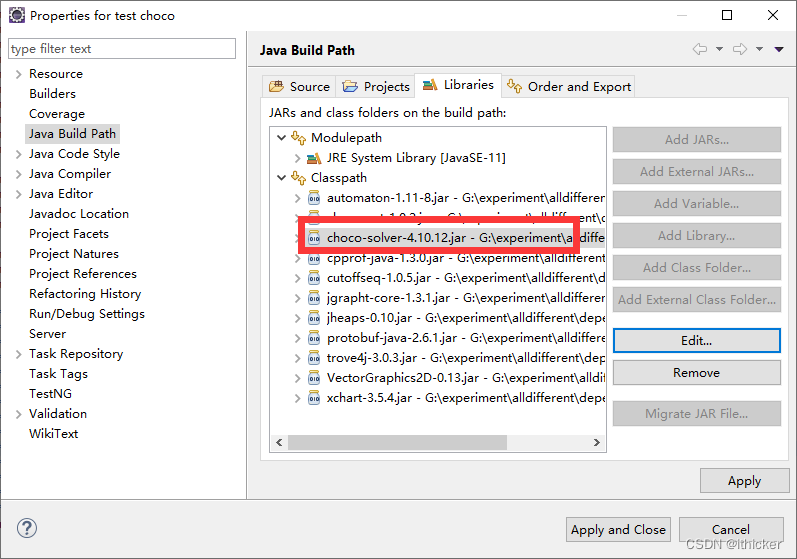Expand the xchart-3.5.4.jar entry

[297, 398]
